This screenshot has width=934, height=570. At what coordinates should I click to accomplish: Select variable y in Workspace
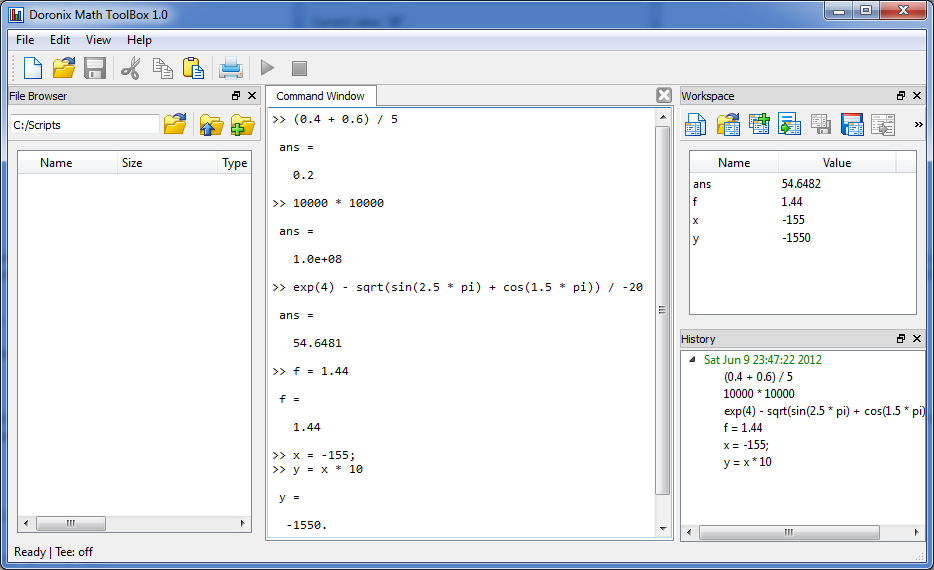[695, 238]
